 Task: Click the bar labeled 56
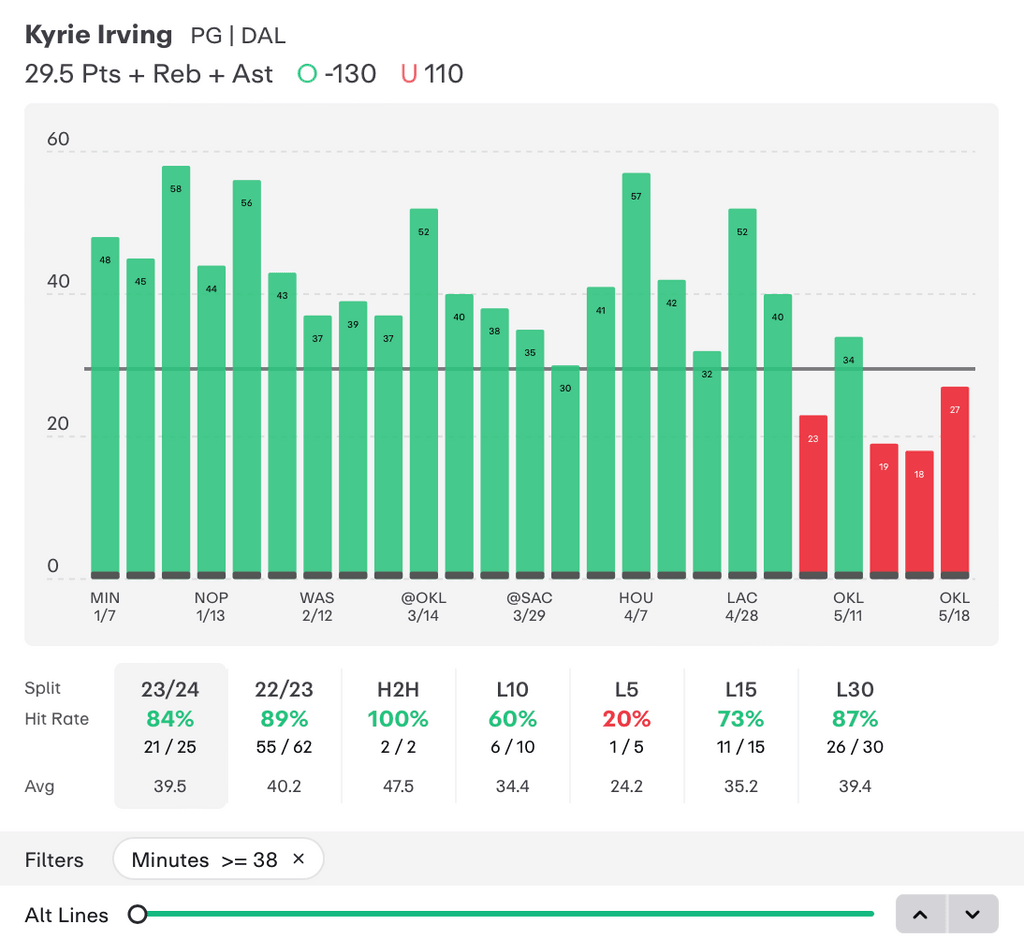(x=247, y=380)
